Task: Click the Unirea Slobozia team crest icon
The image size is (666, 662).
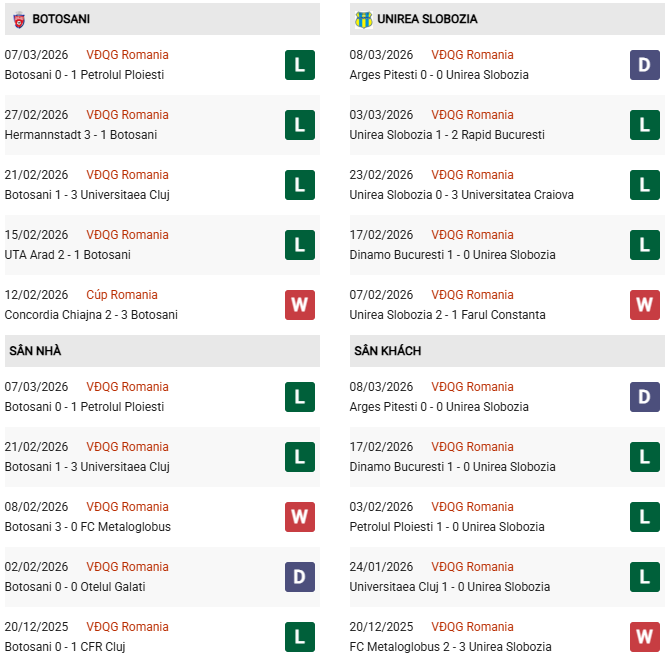Action: 363,19
